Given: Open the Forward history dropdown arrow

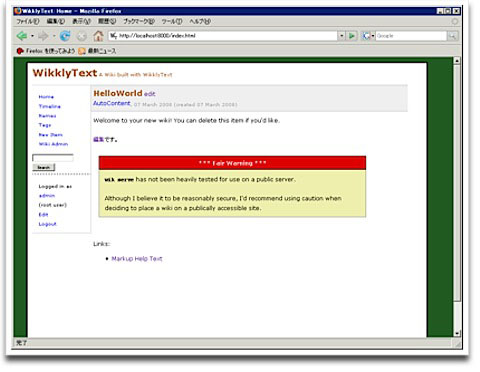Looking at the screenshot, I should tap(54, 36).
